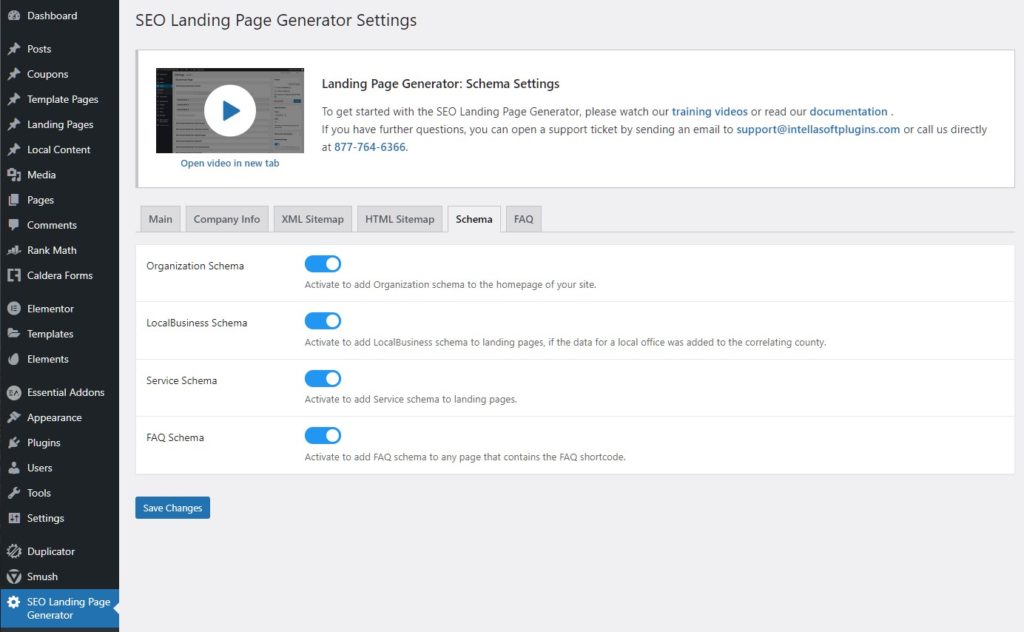Open the Media library icon
This screenshot has width=1024, height=632.
coord(14,175)
